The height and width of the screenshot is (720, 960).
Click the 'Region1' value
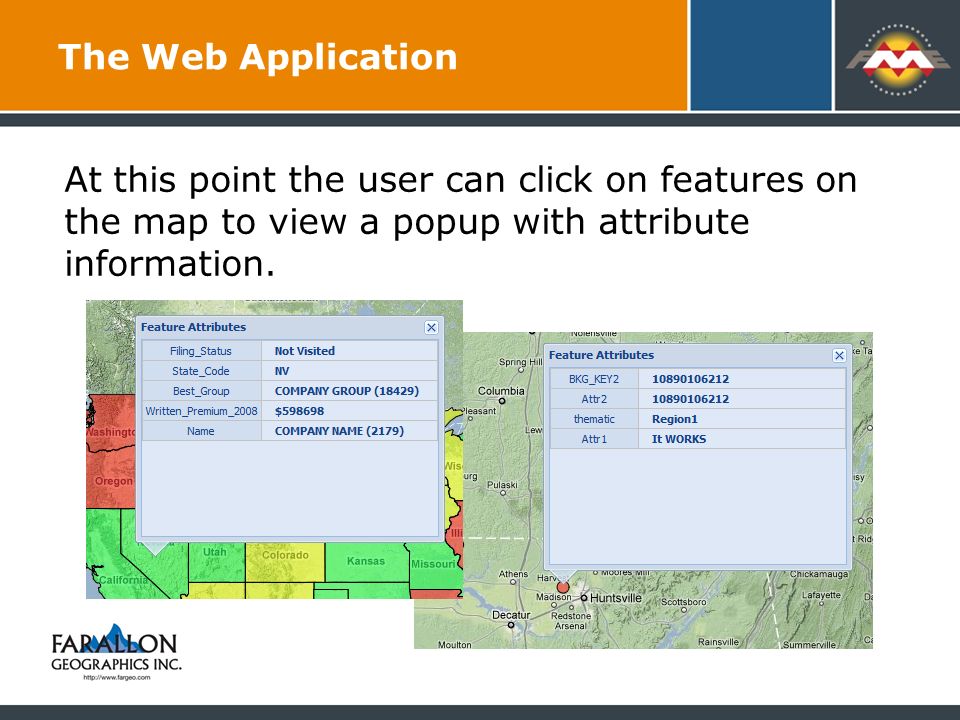click(675, 419)
